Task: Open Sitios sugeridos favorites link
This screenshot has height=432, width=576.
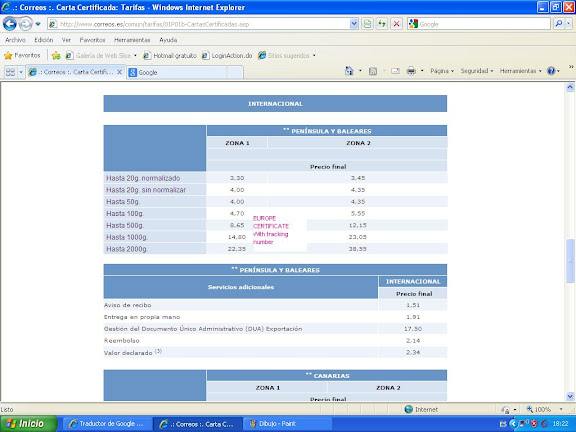Action: pos(284,55)
